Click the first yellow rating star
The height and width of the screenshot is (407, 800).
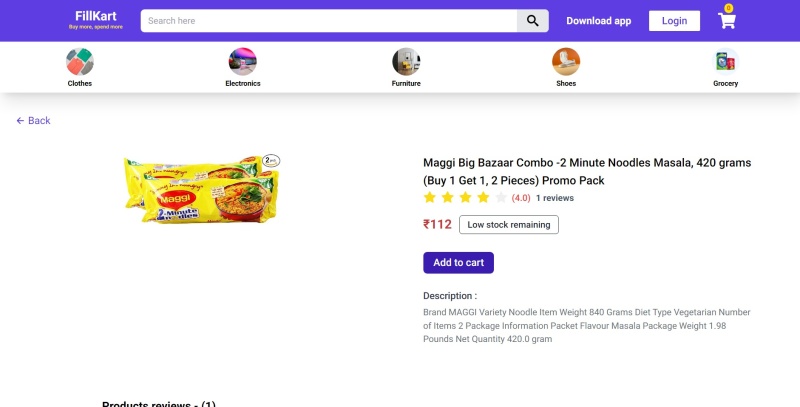(x=430, y=197)
